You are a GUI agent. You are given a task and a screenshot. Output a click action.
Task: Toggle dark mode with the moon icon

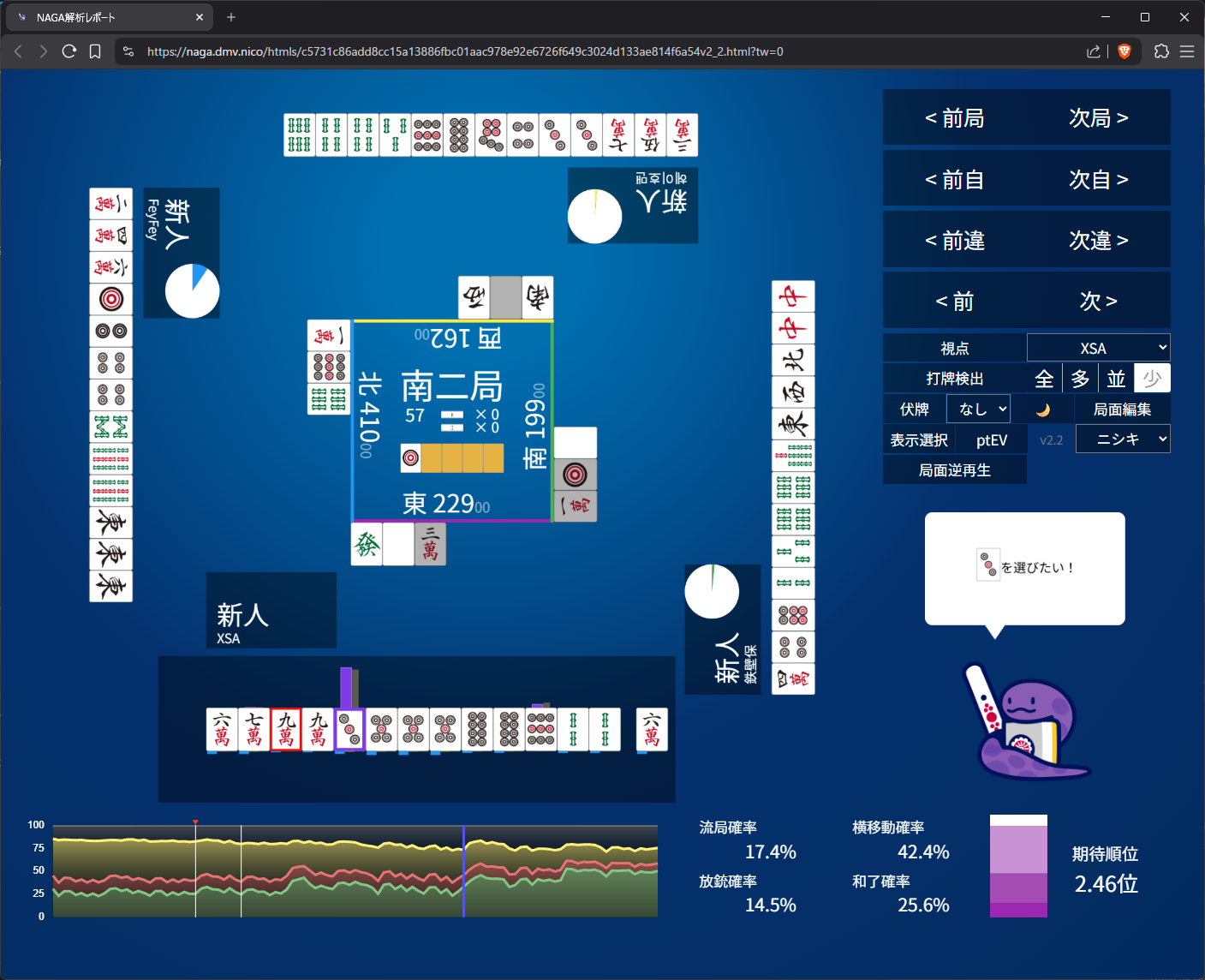click(1042, 409)
